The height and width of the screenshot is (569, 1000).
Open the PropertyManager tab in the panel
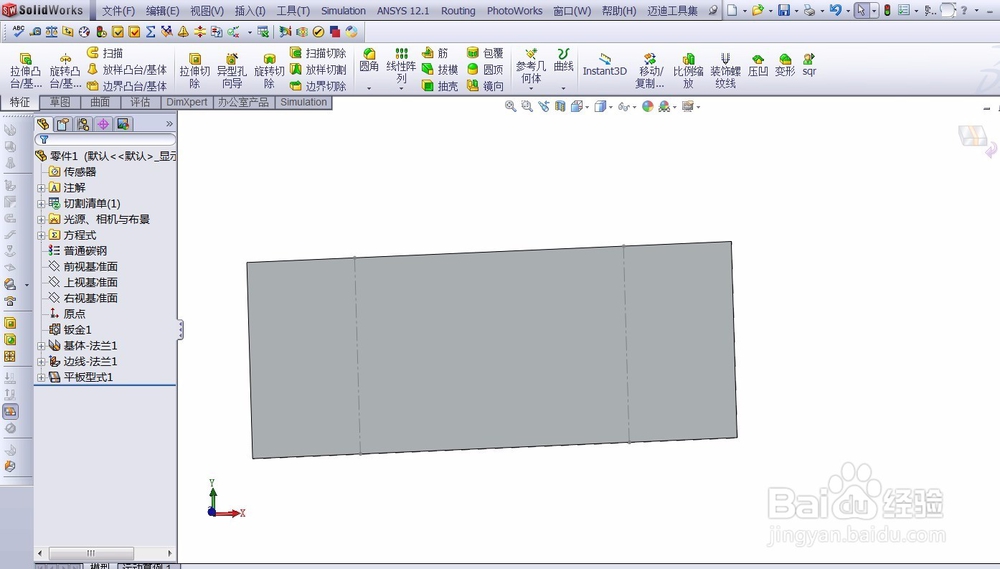click(x=62, y=124)
